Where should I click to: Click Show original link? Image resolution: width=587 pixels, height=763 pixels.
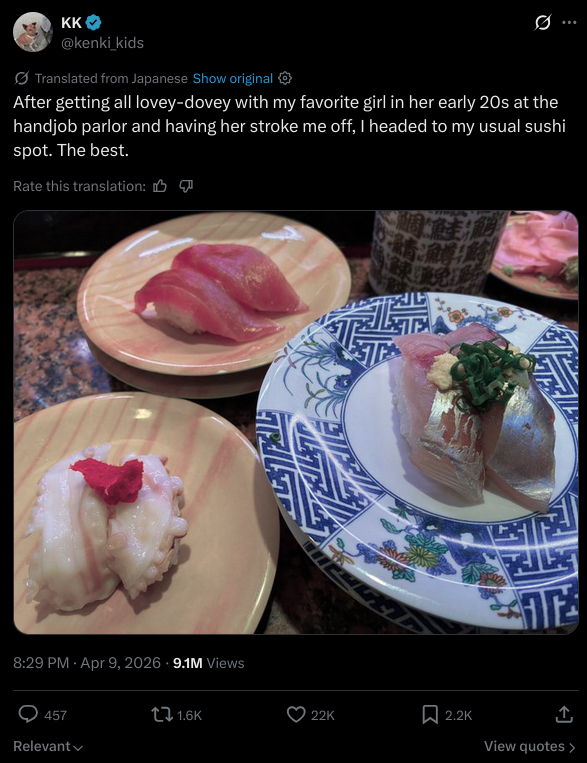[233, 78]
